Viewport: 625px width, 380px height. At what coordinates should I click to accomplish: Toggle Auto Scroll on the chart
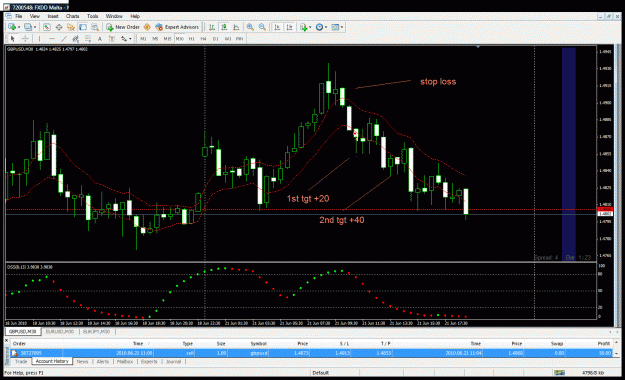277,27
